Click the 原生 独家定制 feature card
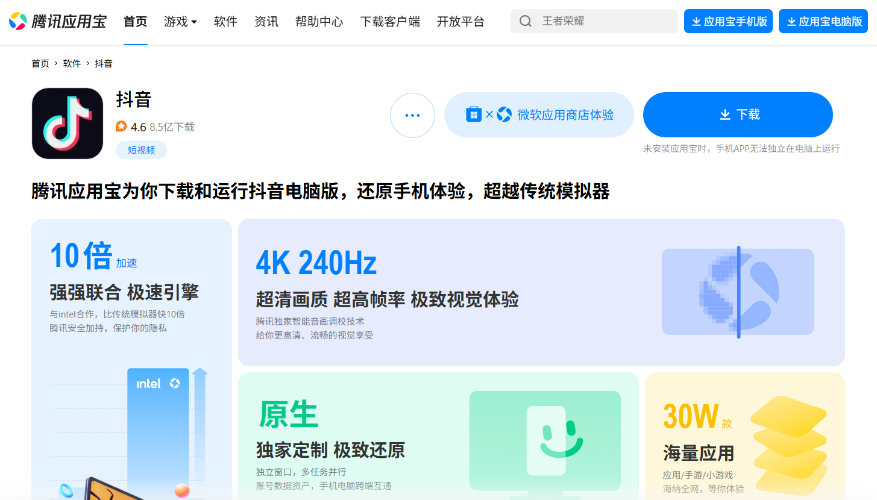The height and width of the screenshot is (500, 877). 438,436
